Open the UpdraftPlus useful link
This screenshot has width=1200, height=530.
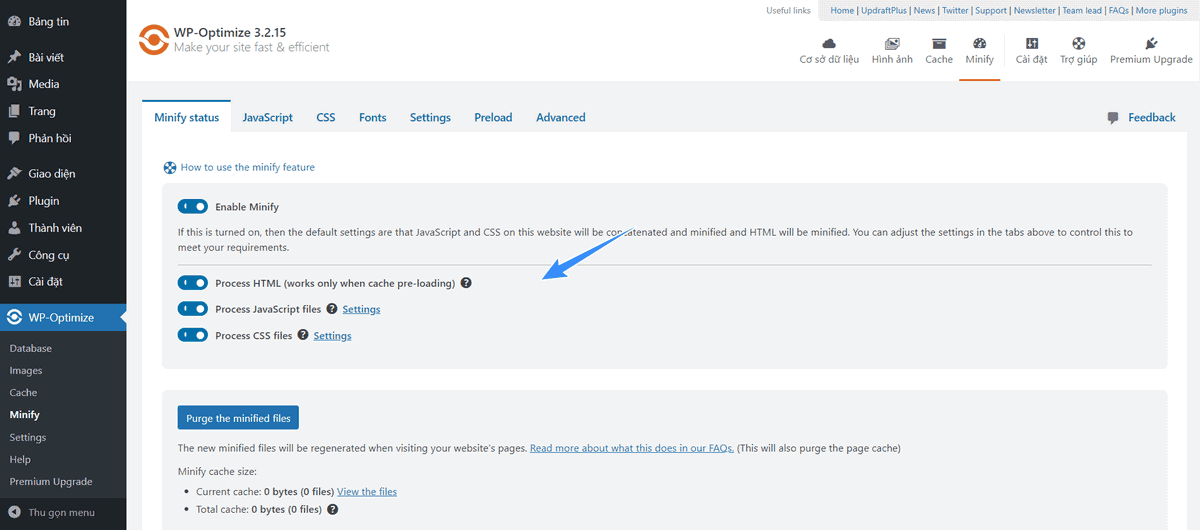[884, 10]
